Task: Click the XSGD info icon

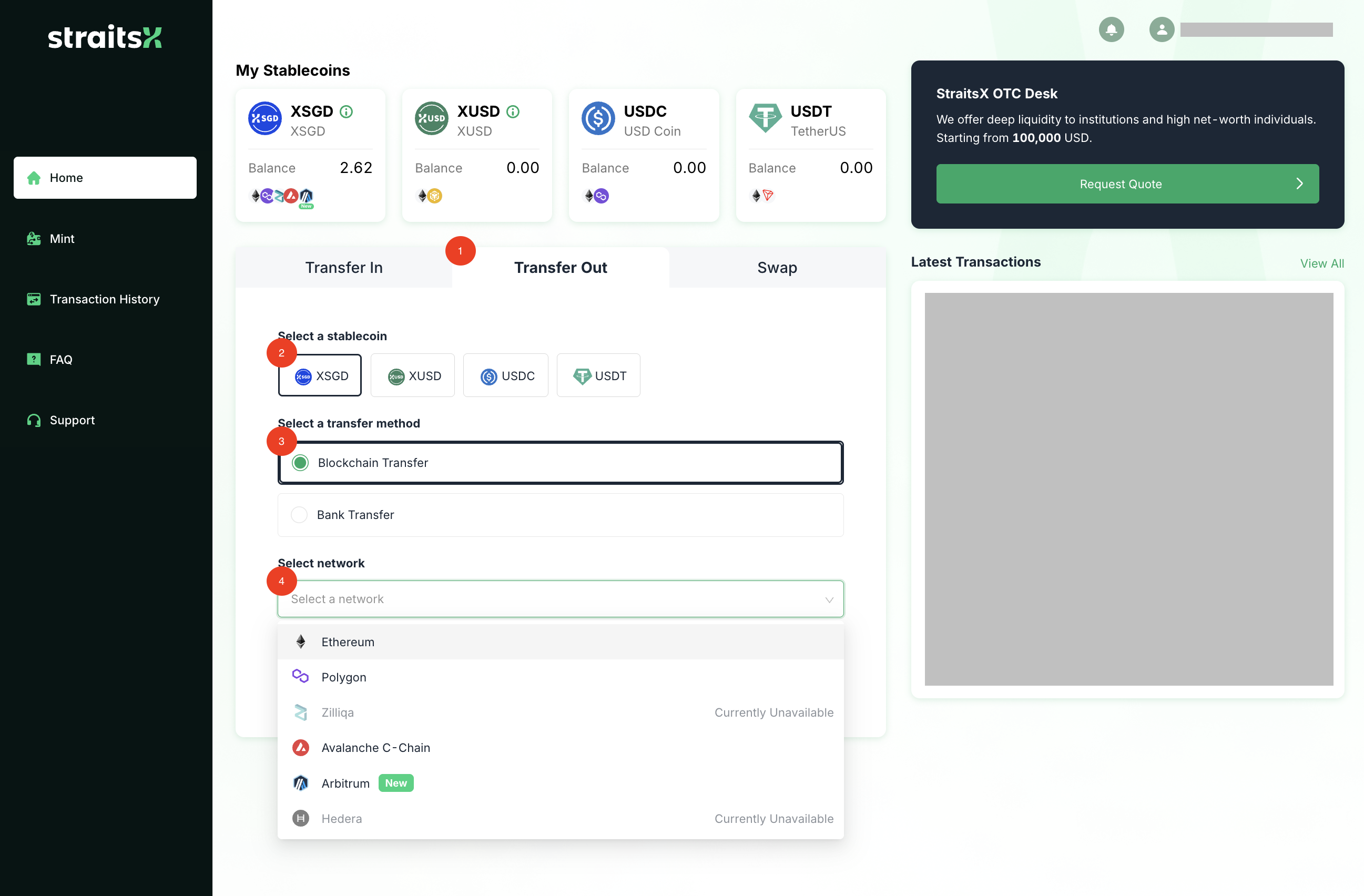Action: (x=346, y=112)
